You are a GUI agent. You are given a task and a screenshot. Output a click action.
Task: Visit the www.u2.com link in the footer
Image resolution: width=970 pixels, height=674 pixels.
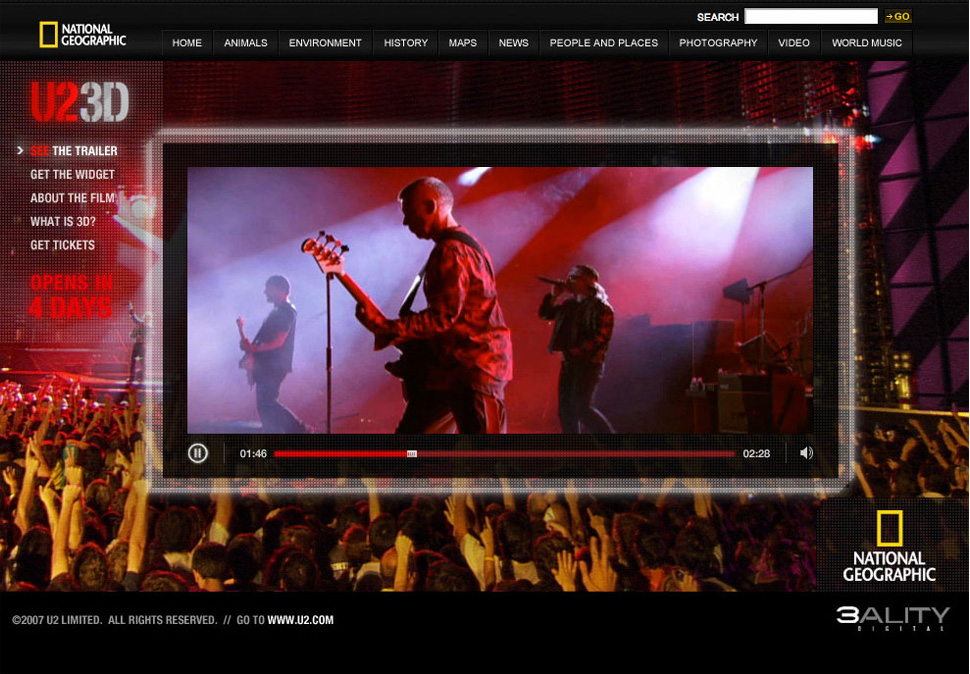[x=301, y=620]
